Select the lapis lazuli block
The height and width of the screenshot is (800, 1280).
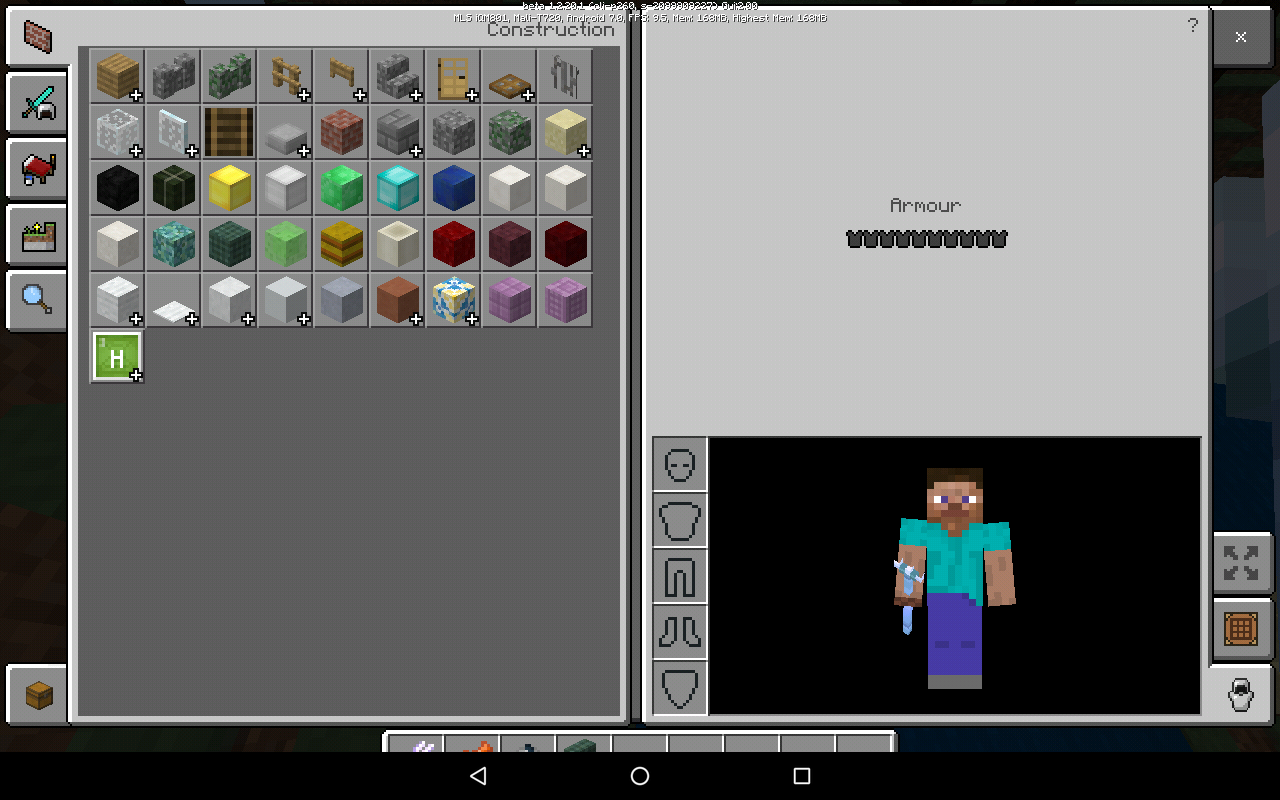(454, 188)
